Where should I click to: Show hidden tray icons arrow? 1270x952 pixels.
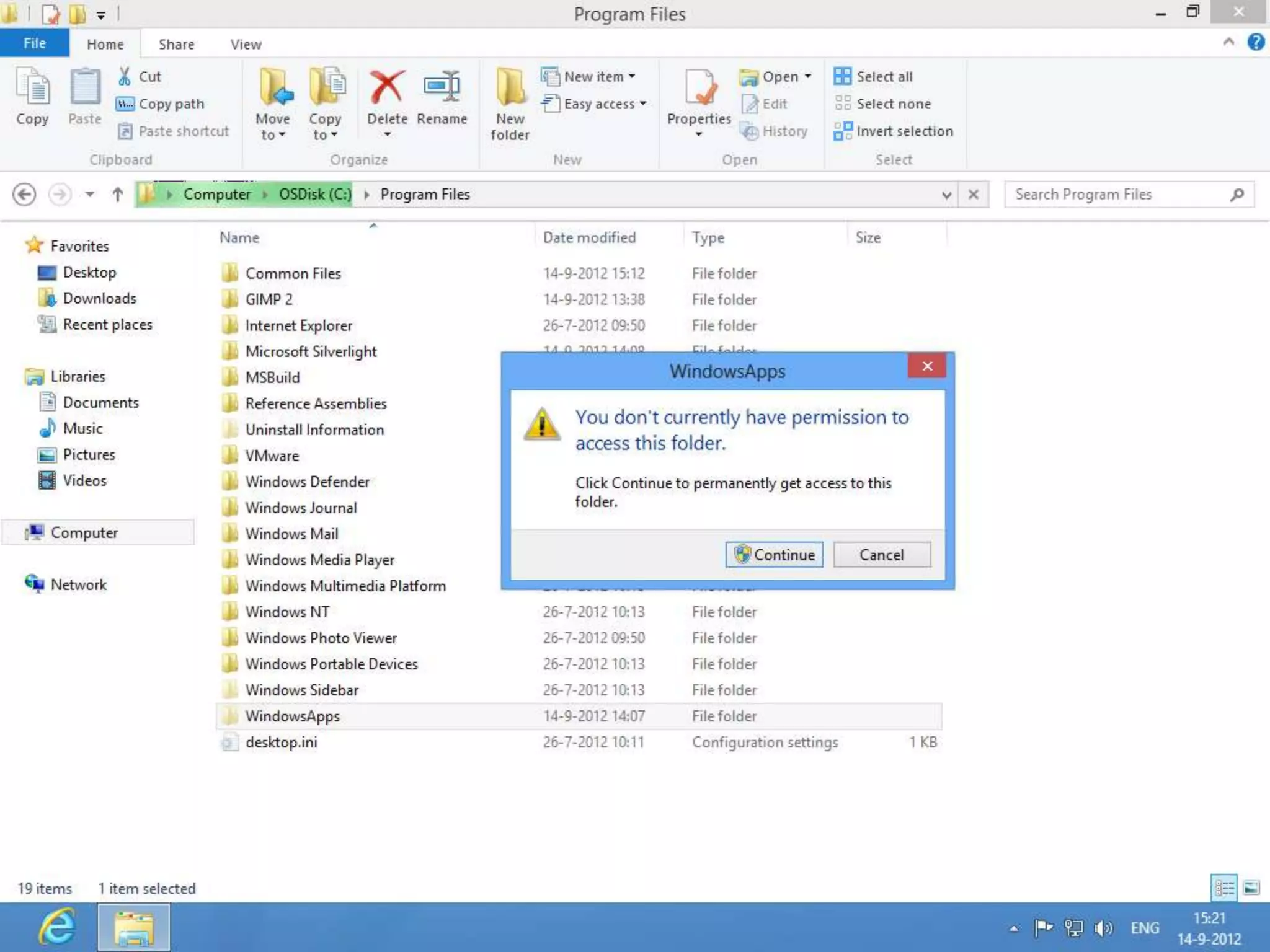pos(1014,928)
